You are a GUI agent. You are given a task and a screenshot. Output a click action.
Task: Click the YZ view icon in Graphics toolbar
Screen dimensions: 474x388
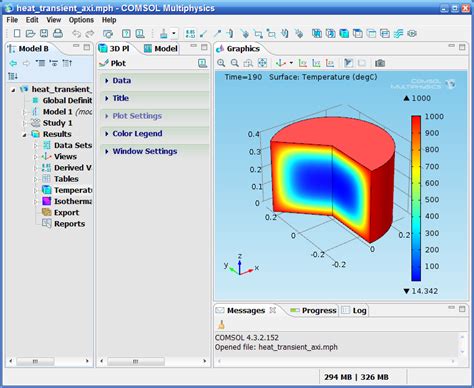(316, 63)
